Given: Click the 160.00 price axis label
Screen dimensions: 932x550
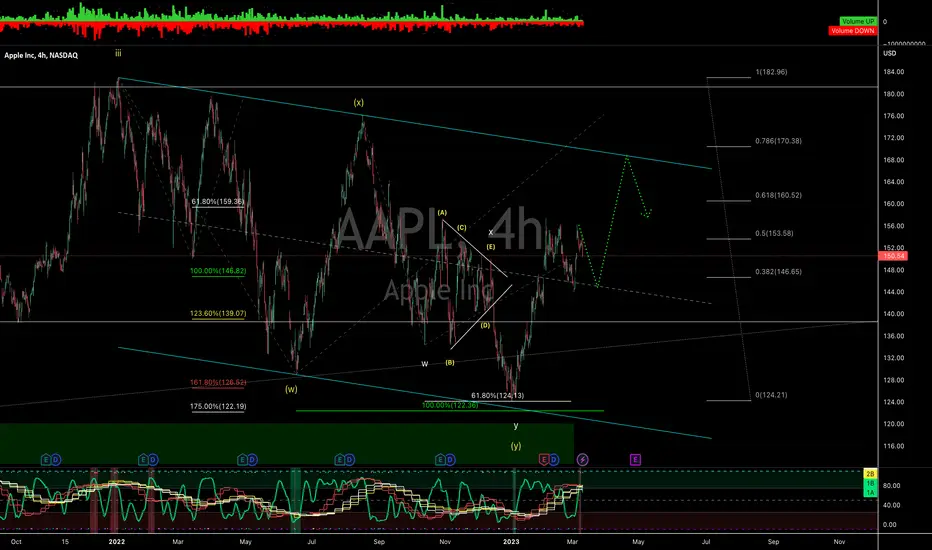Looking at the screenshot, I should pyautogui.click(x=893, y=203).
